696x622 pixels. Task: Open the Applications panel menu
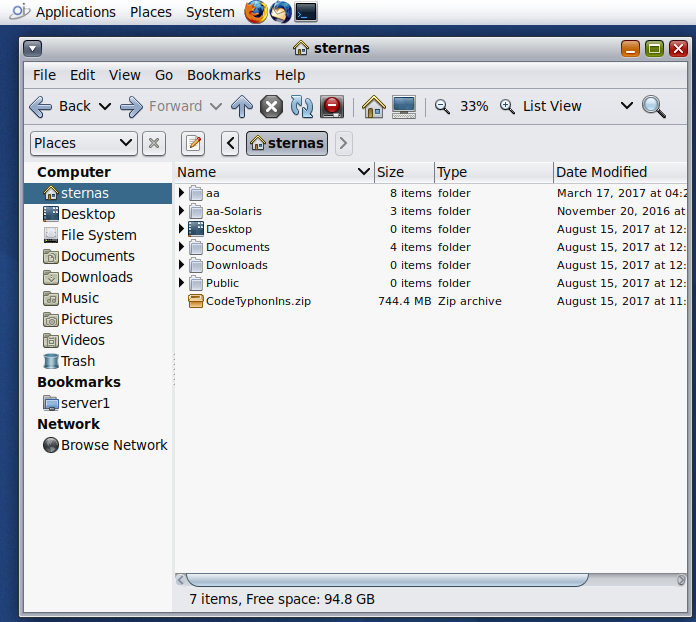pos(75,12)
